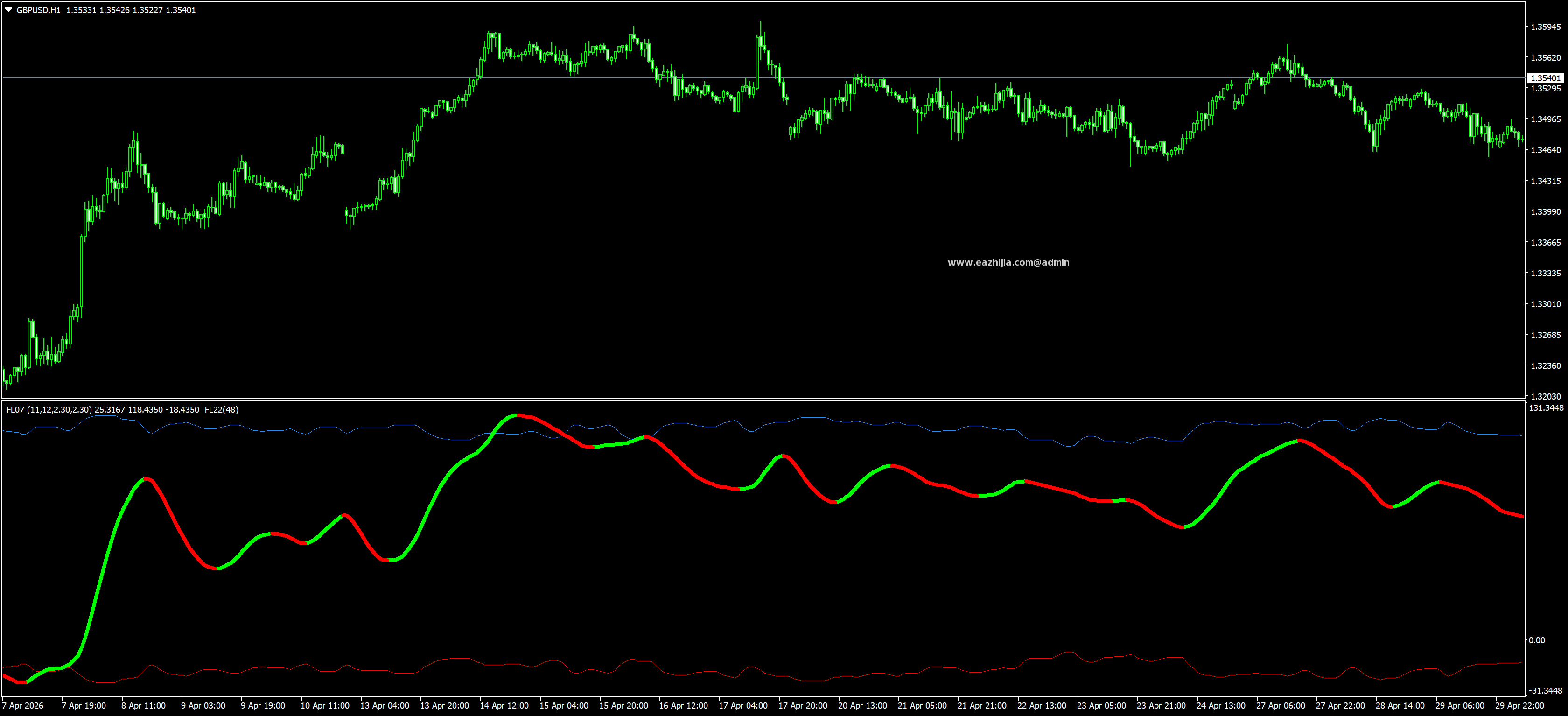Screen dimensions: 1568x716
Task: Click the 17 Apr 04:00 time label
Action: [x=742, y=706]
